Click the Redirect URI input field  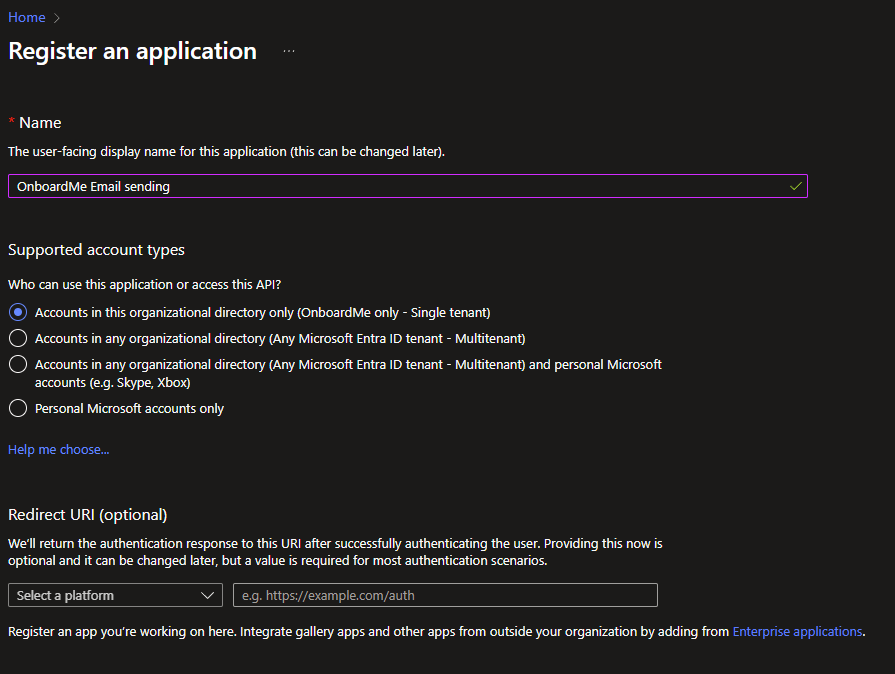point(445,595)
